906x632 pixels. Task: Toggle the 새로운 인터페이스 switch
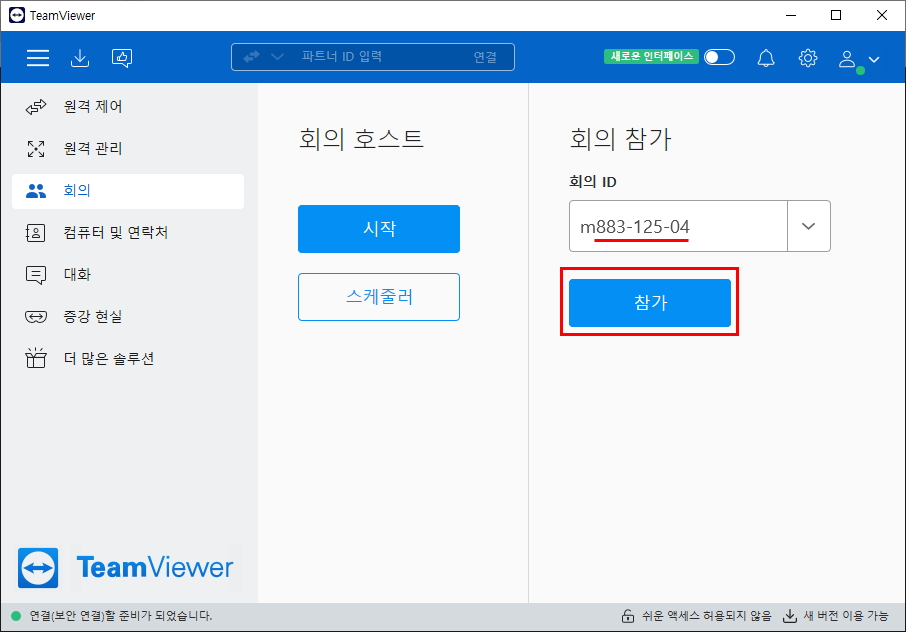pos(719,57)
